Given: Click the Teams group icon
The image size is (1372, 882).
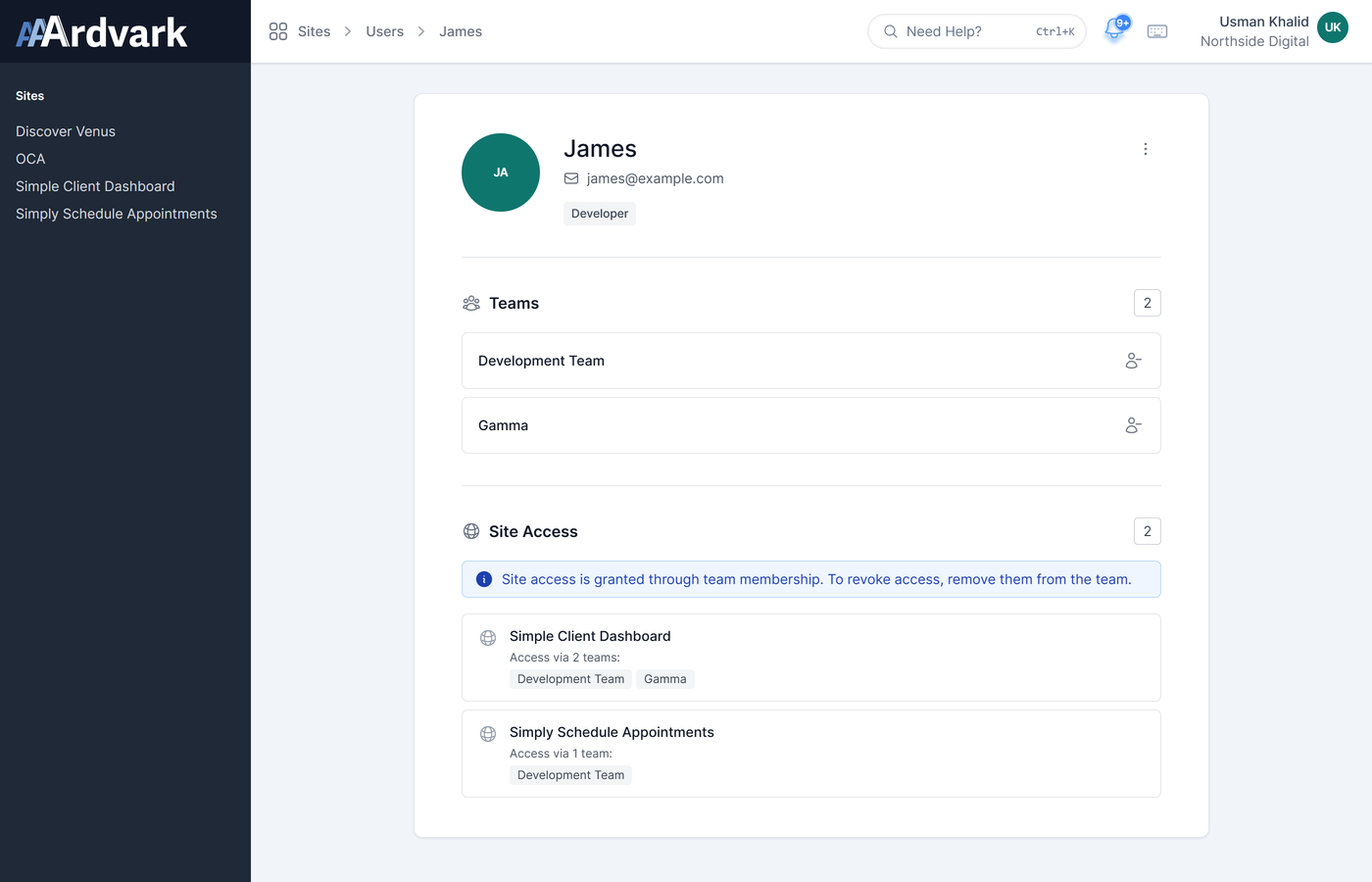Looking at the screenshot, I should pyautogui.click(x=471, y=304).
